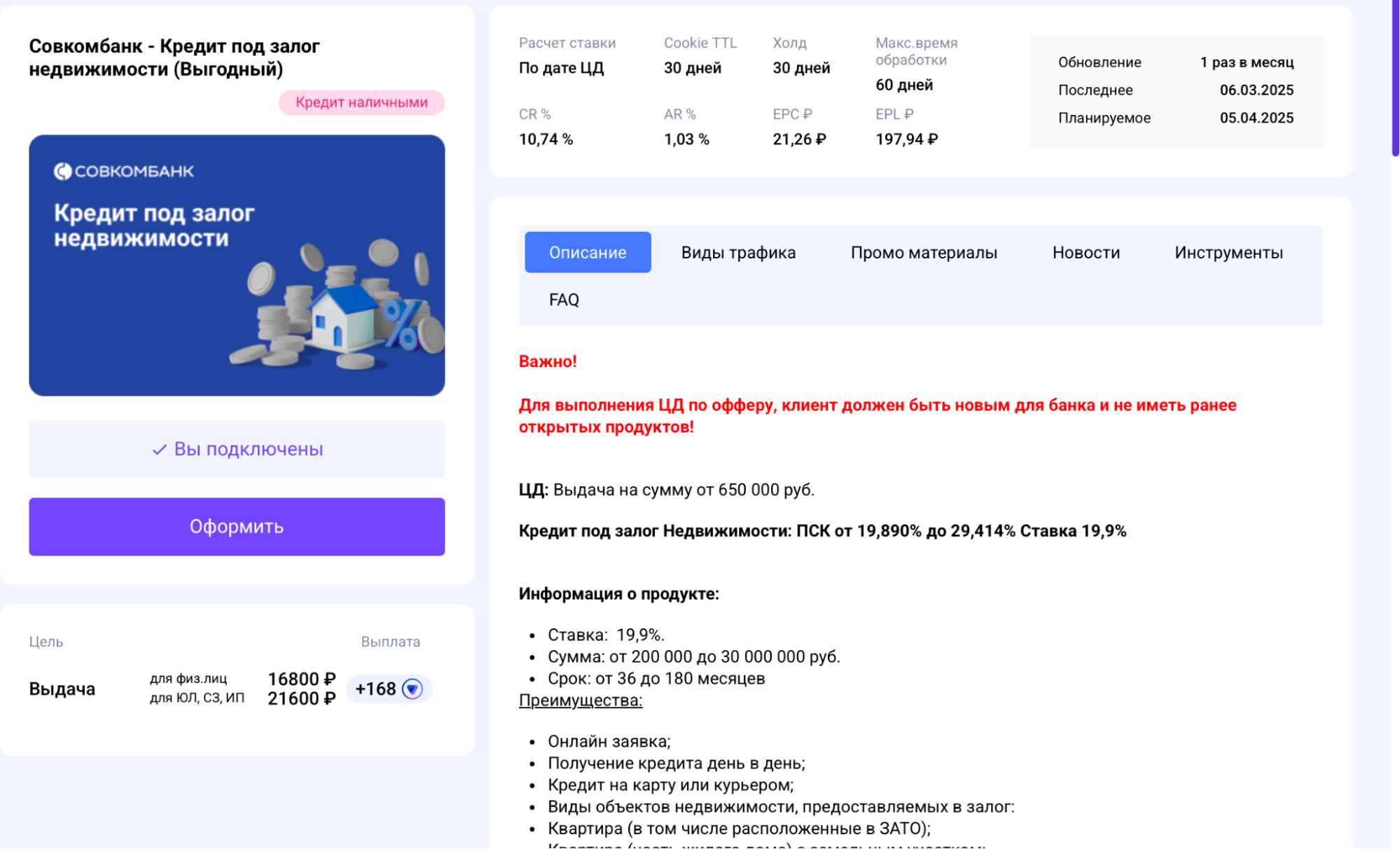Open the FAQ tab

click(x=564, y=300)
